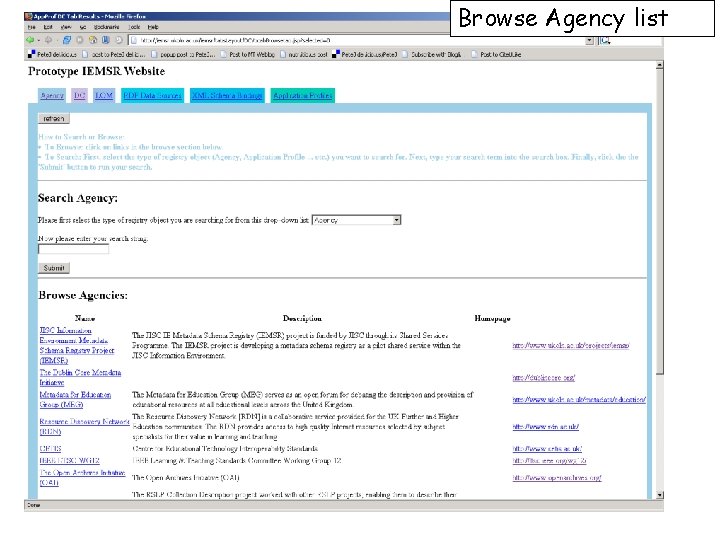
Task: Visit the www.rdn.ac.uk homepage link
Action: 546,427
